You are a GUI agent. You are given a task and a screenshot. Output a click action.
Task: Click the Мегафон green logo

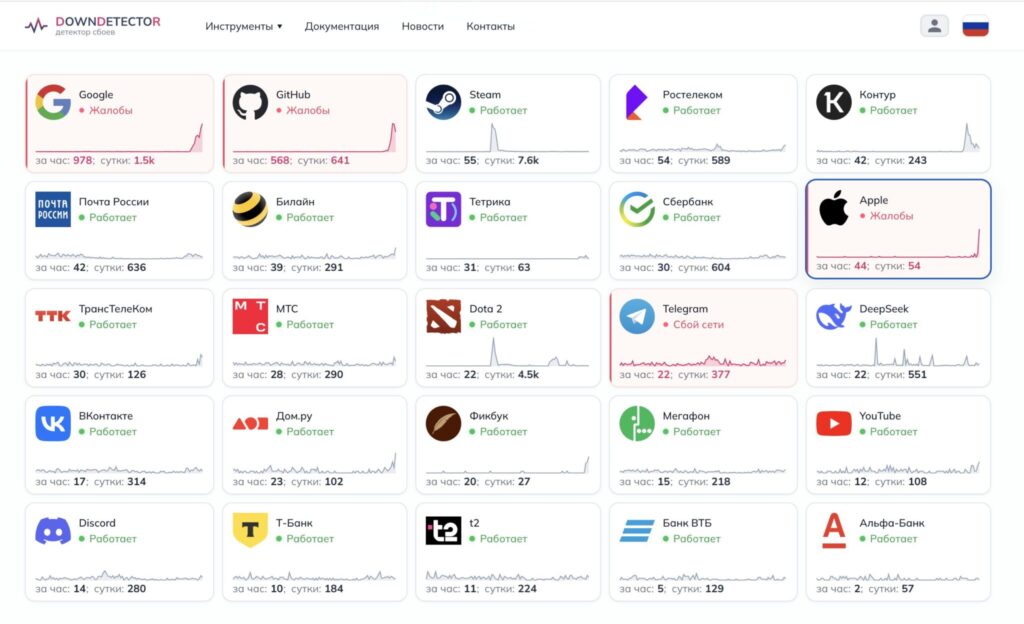(637, 424)
